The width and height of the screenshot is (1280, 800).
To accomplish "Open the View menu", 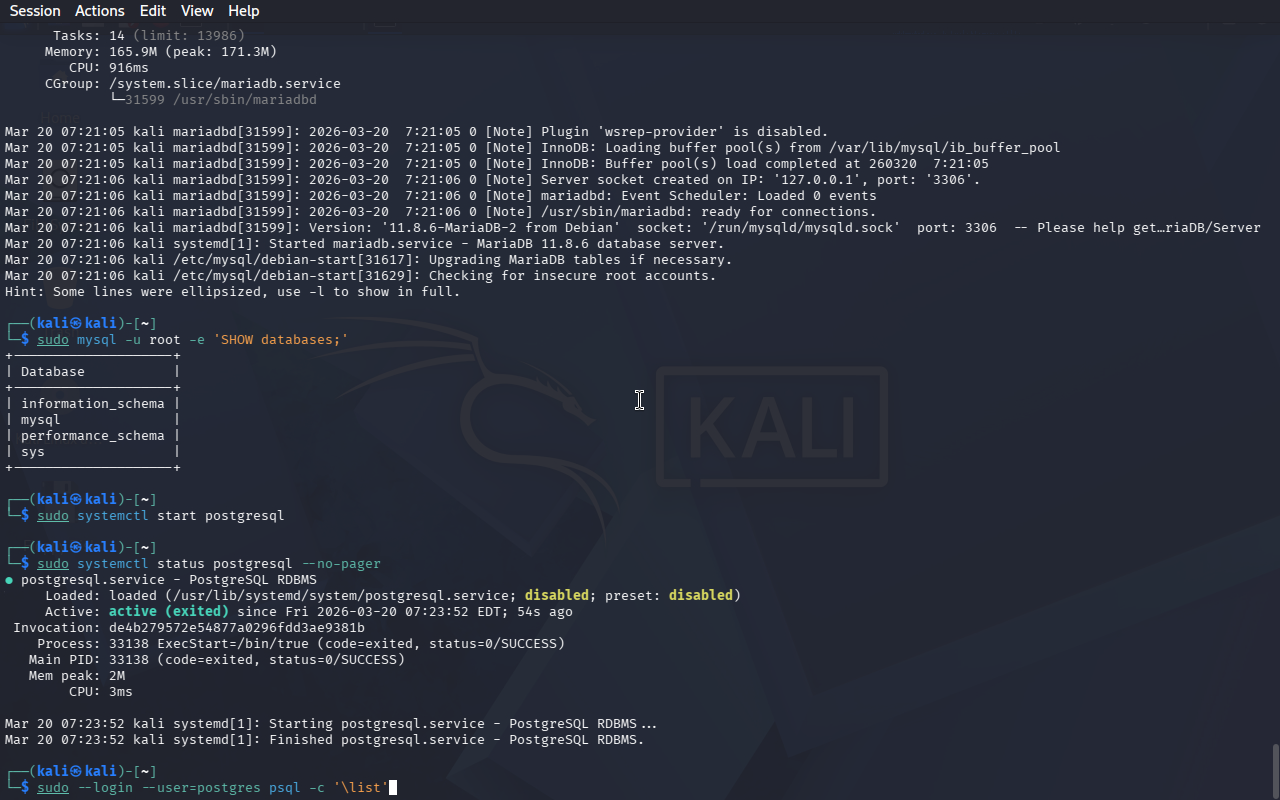I will click(x=197, y=11).
